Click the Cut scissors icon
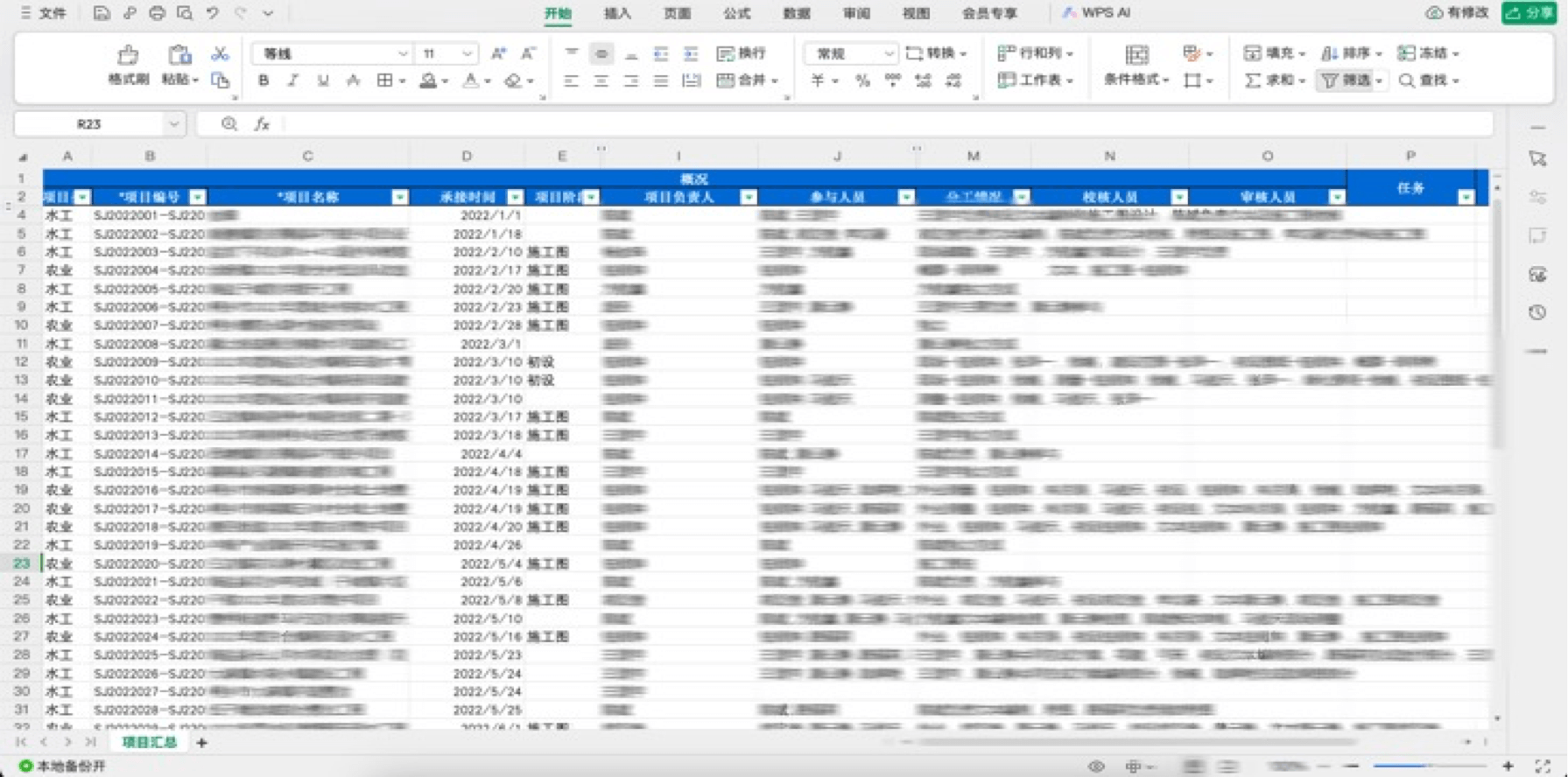 point(220,54)
